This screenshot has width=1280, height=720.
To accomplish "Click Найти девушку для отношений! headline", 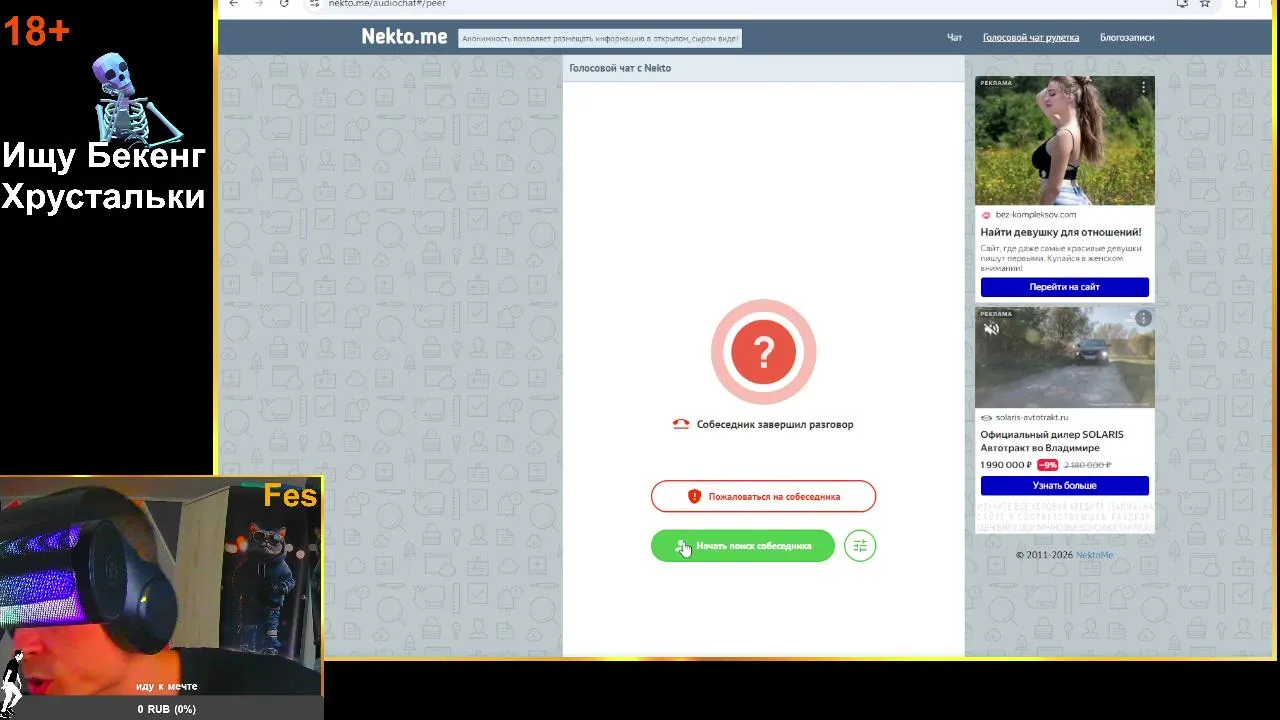I will pyautogui.click(x=1060, y=232).
